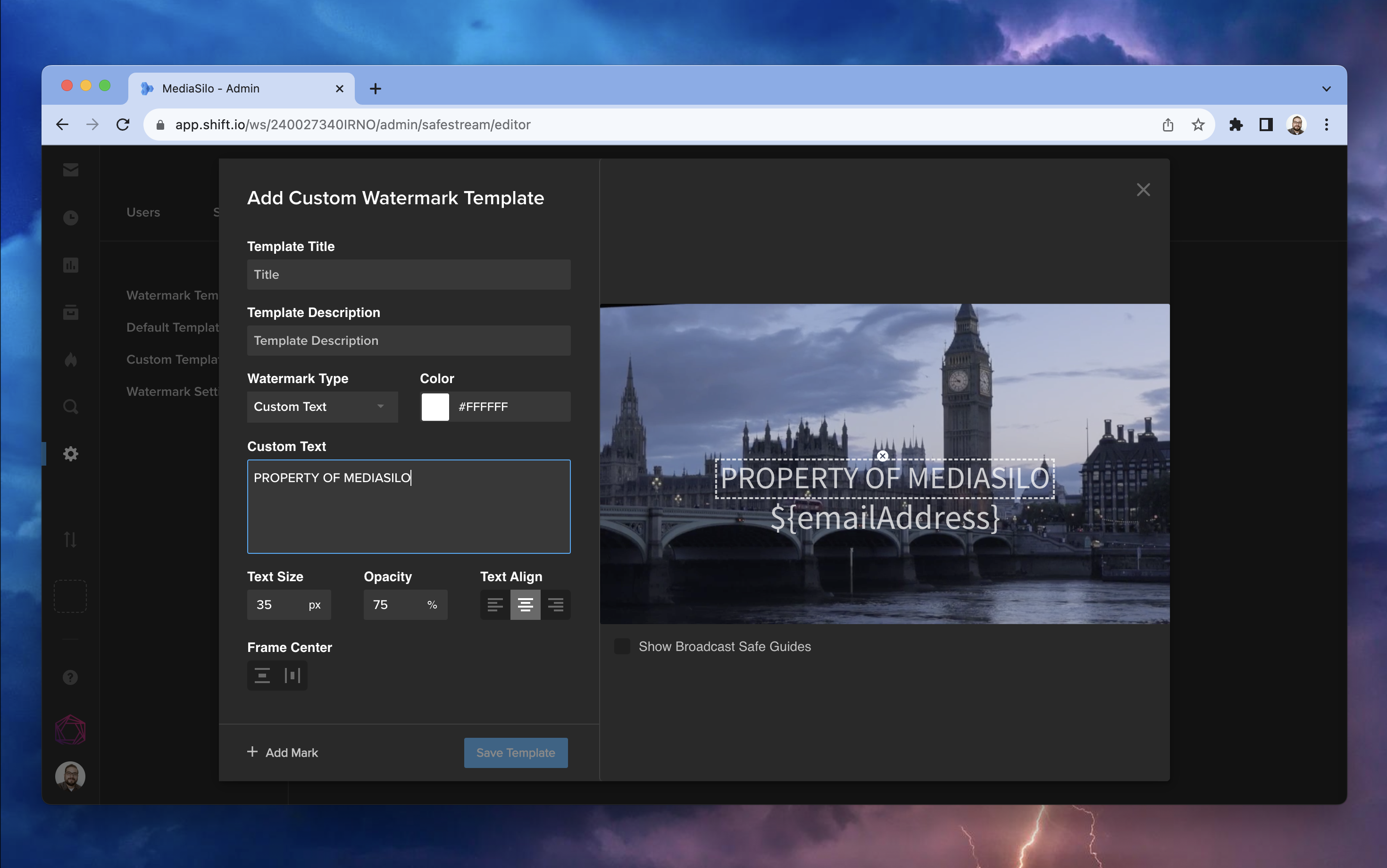
Task: Set text align to right
Action: click(x=555, y=604)
